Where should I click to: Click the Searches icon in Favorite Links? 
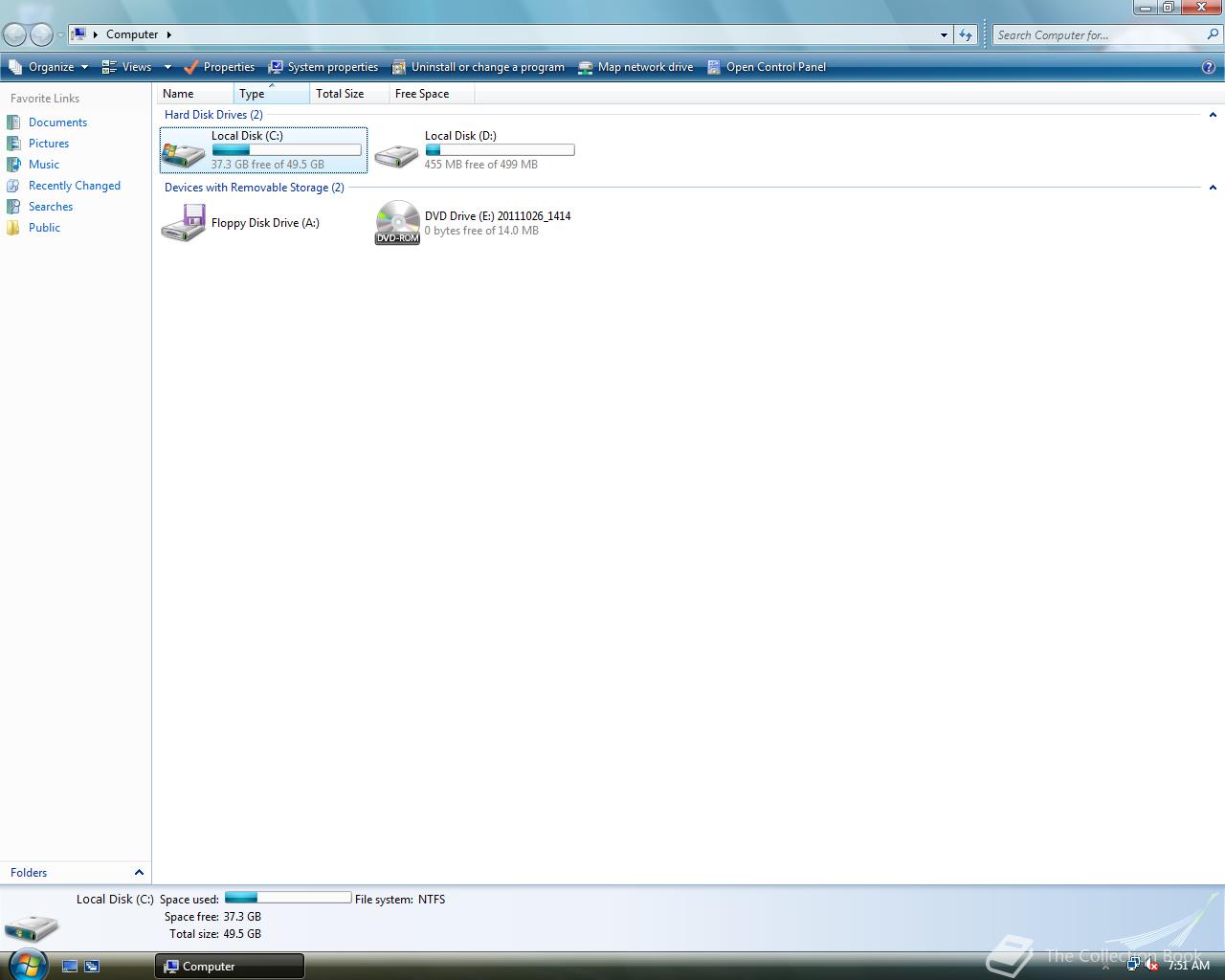(13, 207)
